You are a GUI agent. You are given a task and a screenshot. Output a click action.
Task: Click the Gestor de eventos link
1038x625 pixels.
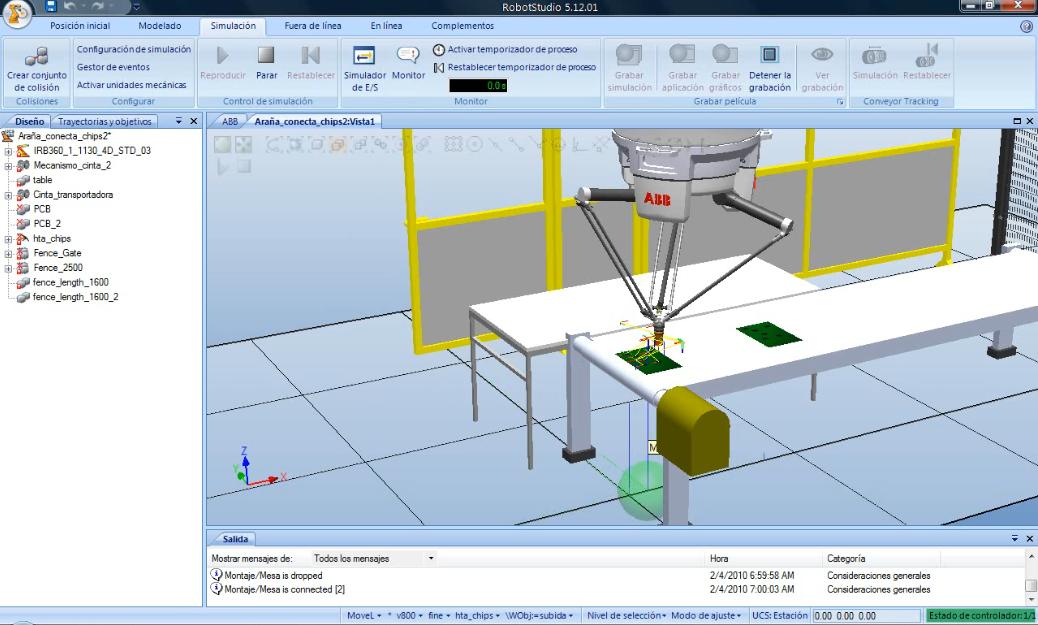[x=113, y=67]
